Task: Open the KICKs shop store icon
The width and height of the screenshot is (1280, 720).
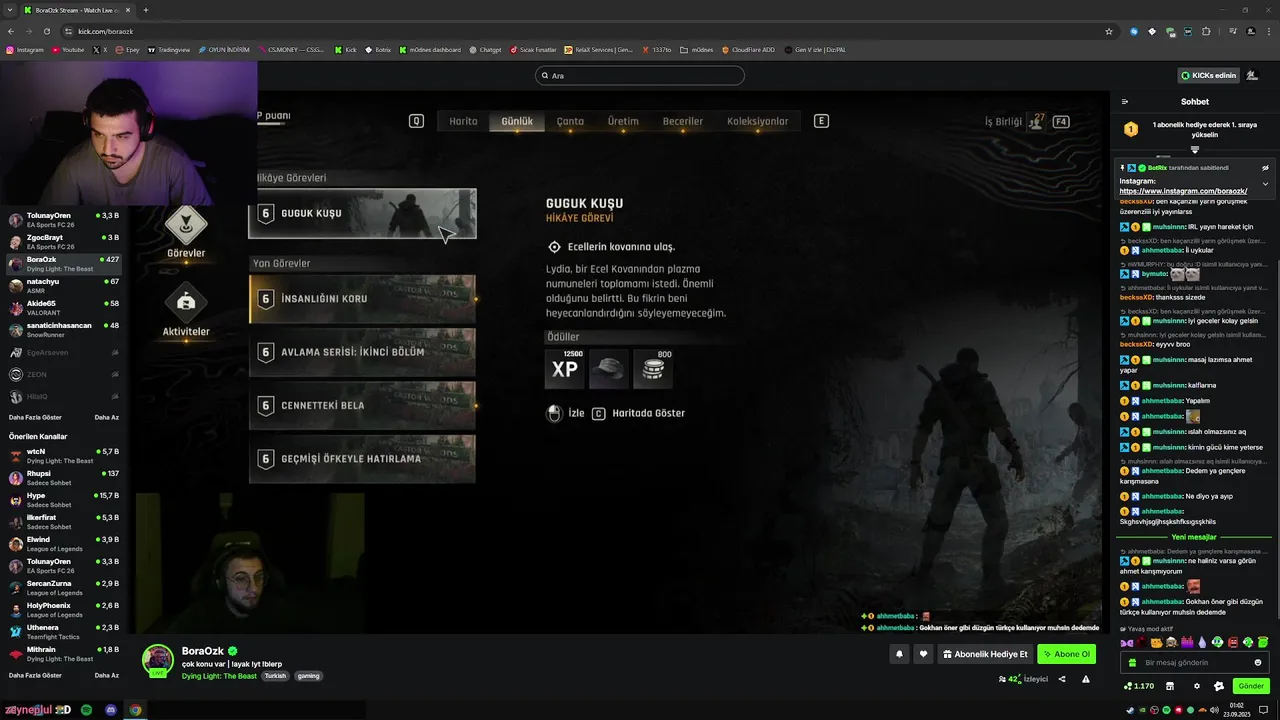Action: pos(1170,686)
